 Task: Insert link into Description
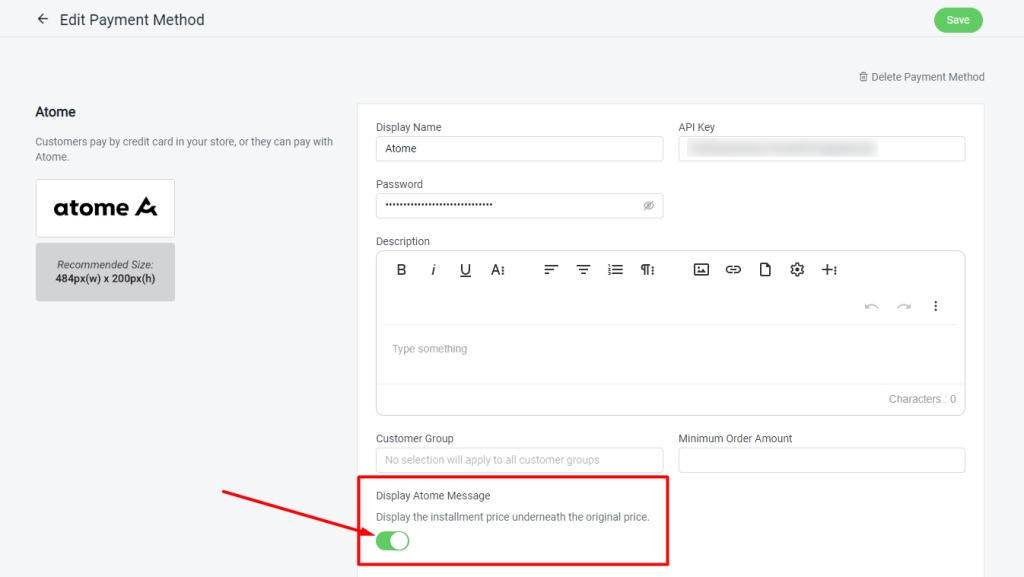coord(733,270)
